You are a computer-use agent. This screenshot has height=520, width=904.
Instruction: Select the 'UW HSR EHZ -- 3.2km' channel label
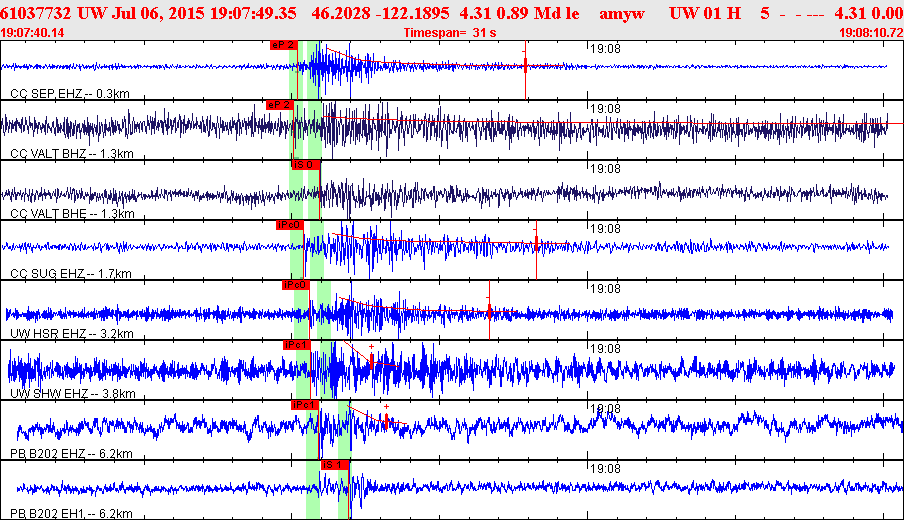[x=71, y=333]
